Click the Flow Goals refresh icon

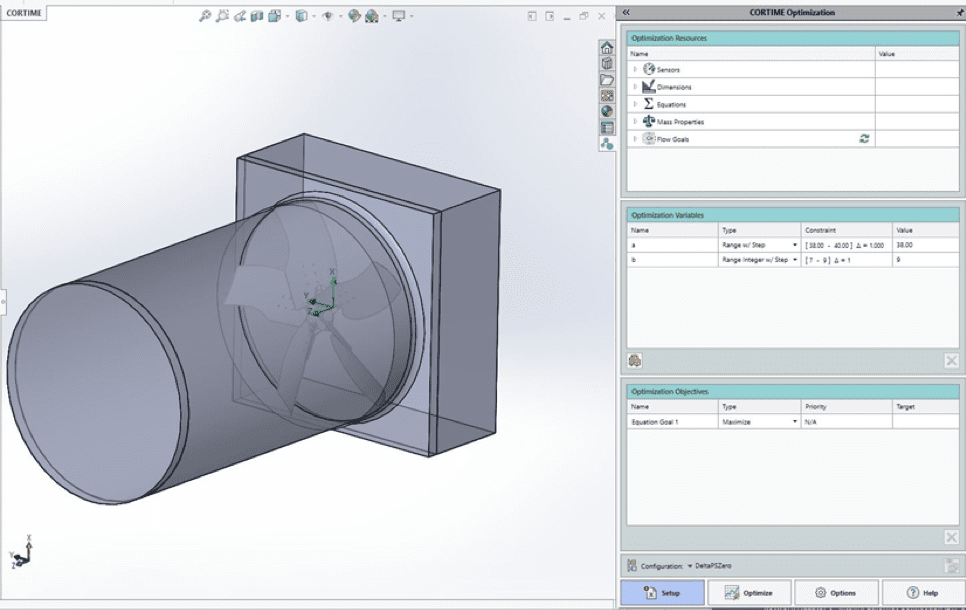864,139
